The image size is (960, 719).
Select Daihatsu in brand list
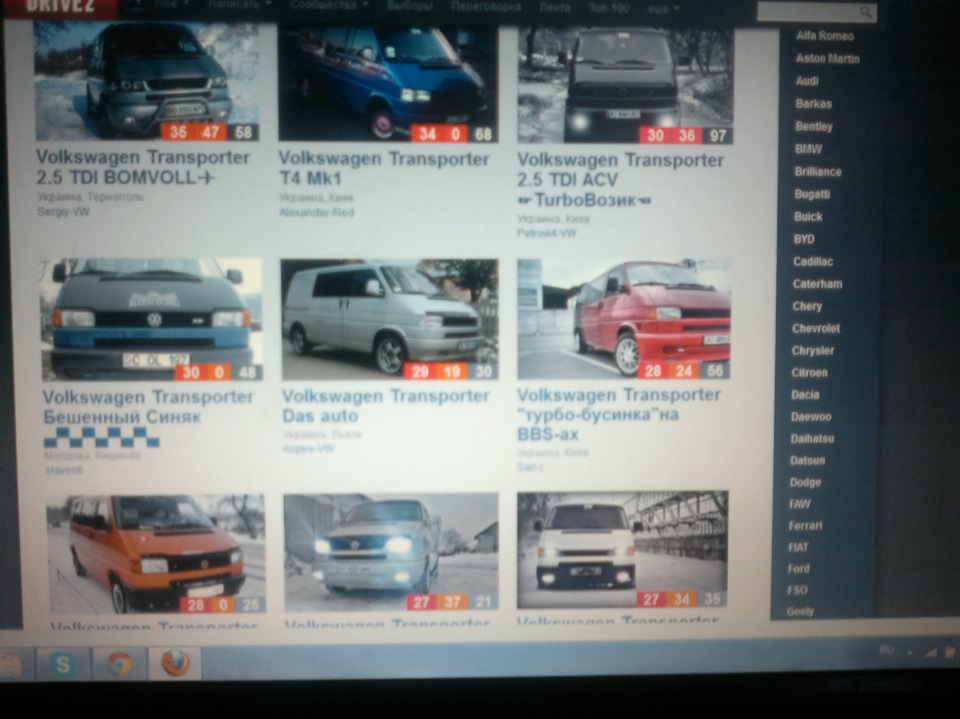(812, 439)
